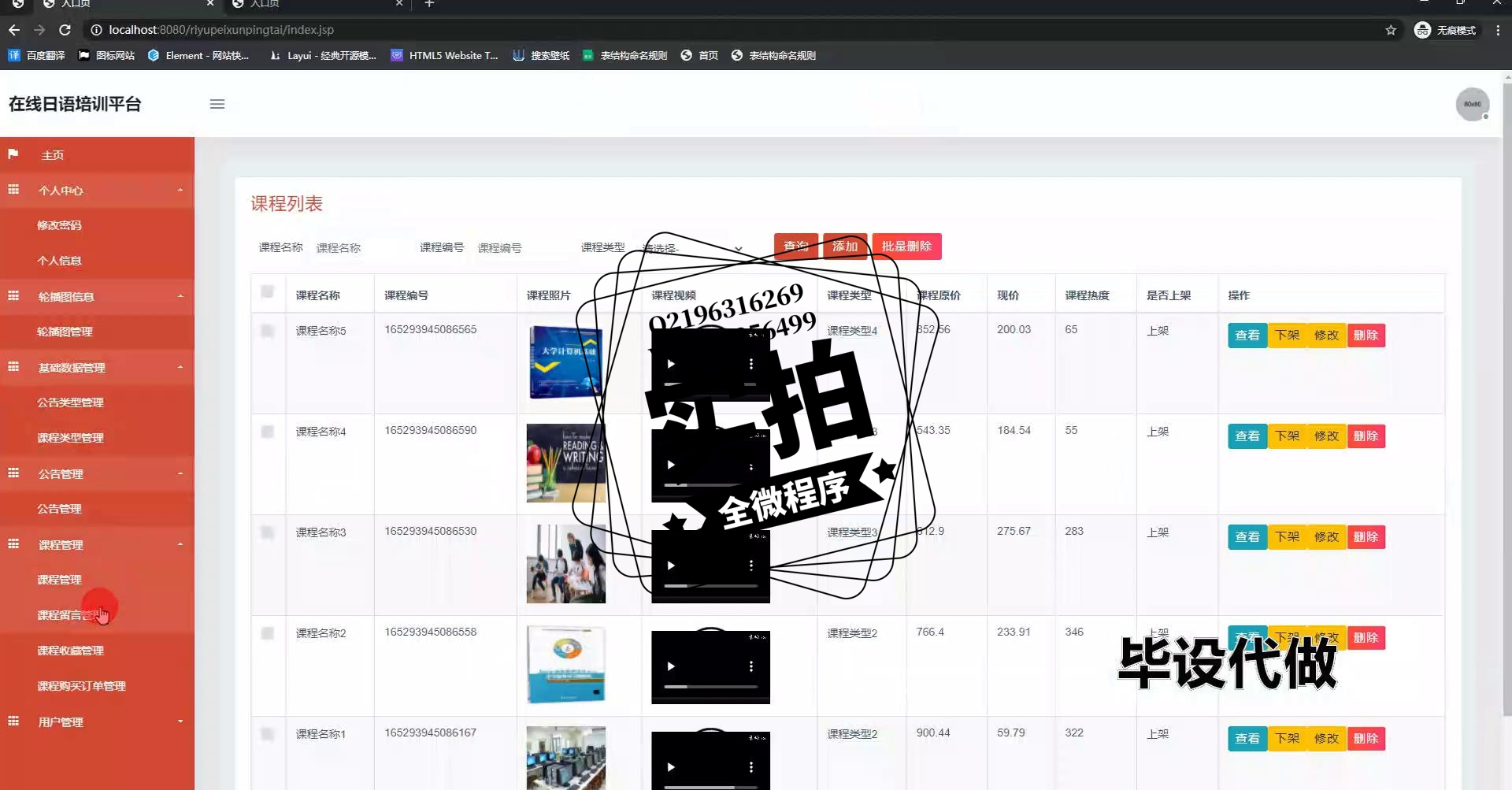Click the flag icon beside 主页
This screenshot has width=1512, height=790.
tap(13, 154)
